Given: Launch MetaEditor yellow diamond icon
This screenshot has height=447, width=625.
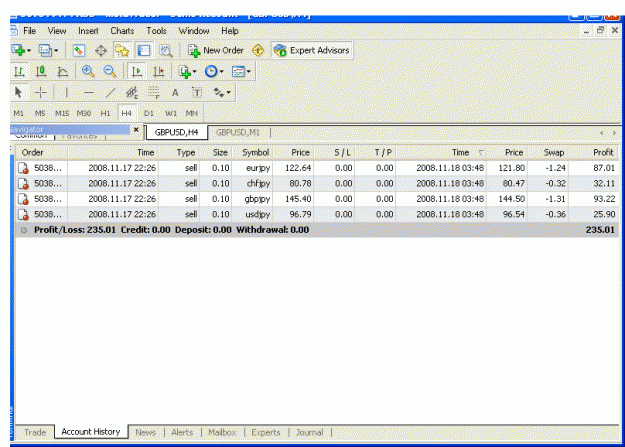Looking at the screenshot, I should 258,51.
